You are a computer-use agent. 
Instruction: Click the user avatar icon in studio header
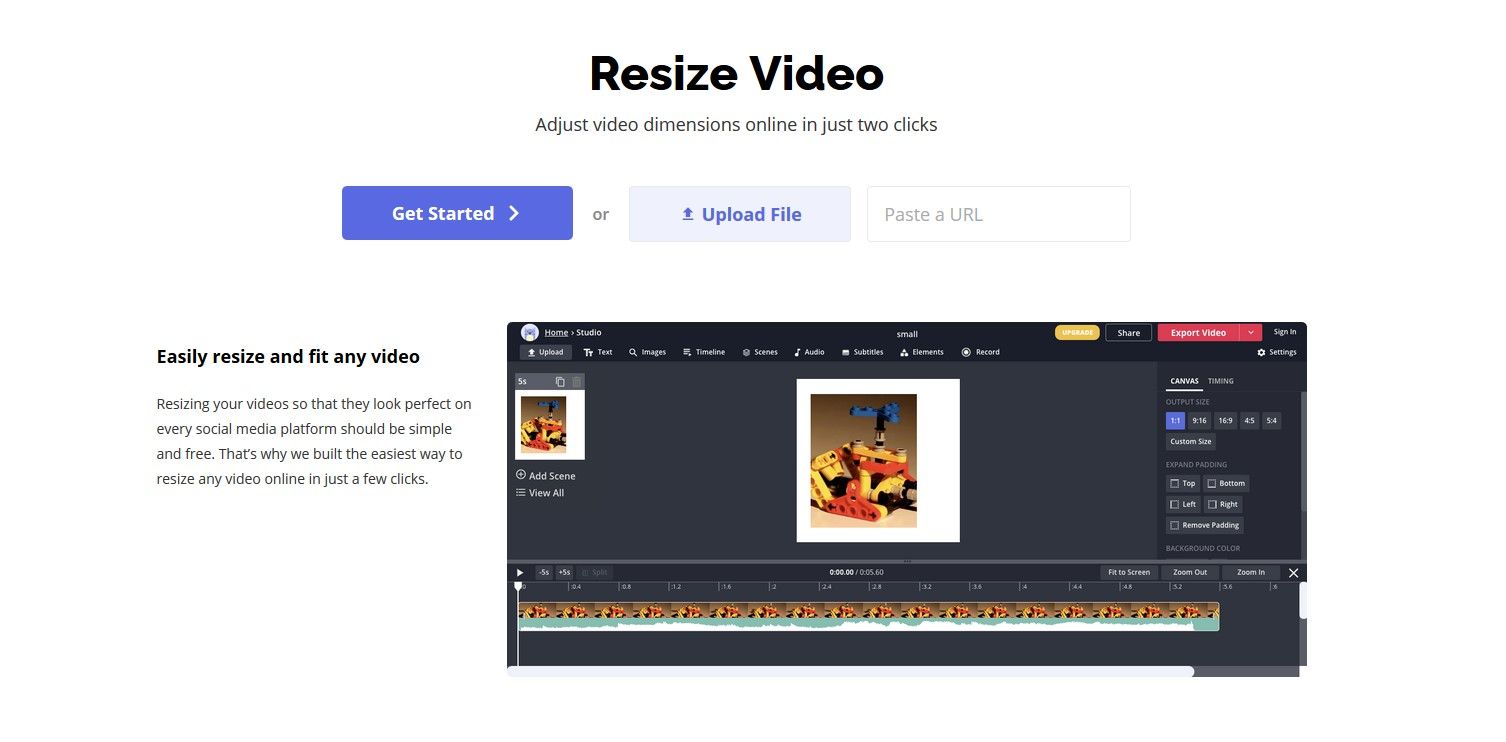click(x=530, y=333)
